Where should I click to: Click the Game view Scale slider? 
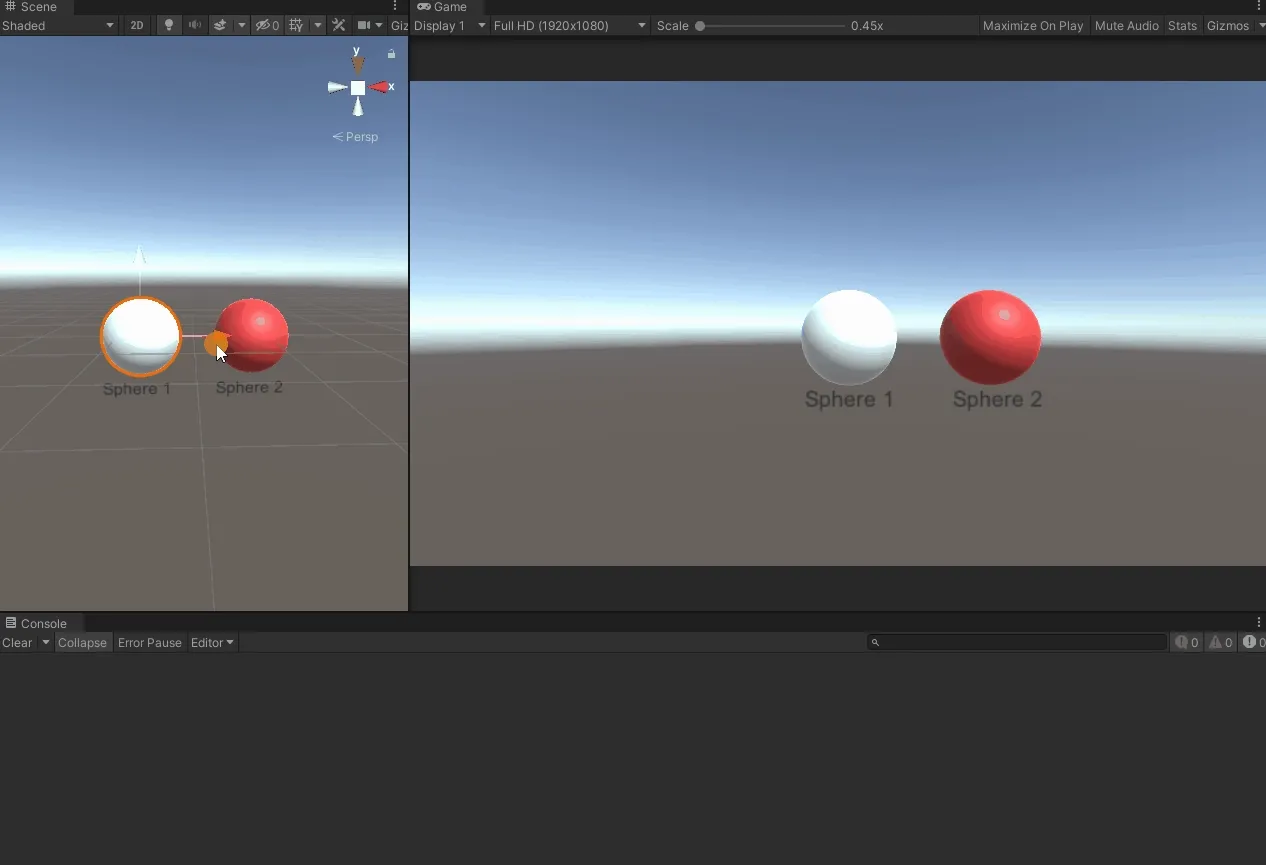point(772,26)
